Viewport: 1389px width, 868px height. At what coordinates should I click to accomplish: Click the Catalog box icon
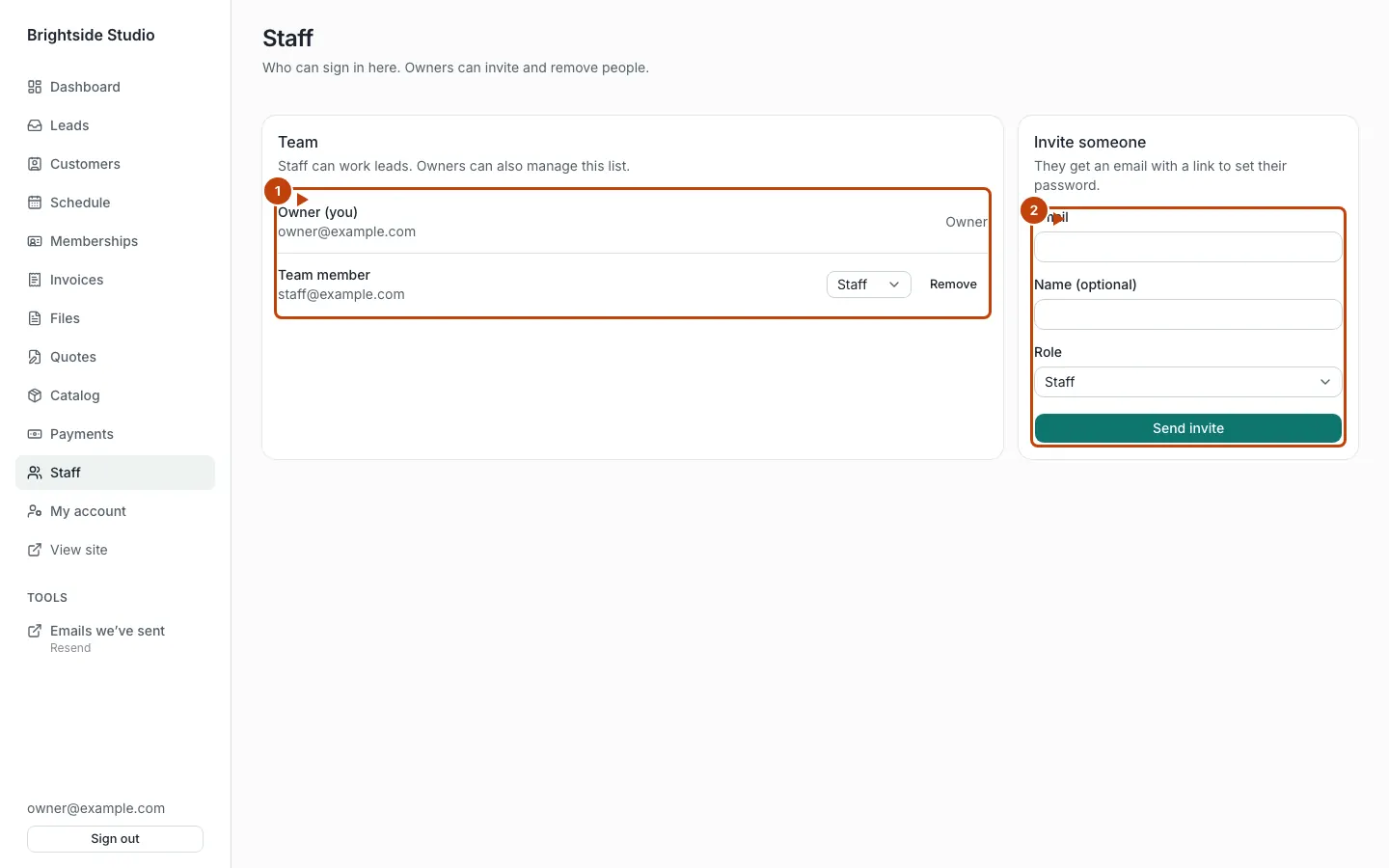pyautogui.click(x=35, y=395)
